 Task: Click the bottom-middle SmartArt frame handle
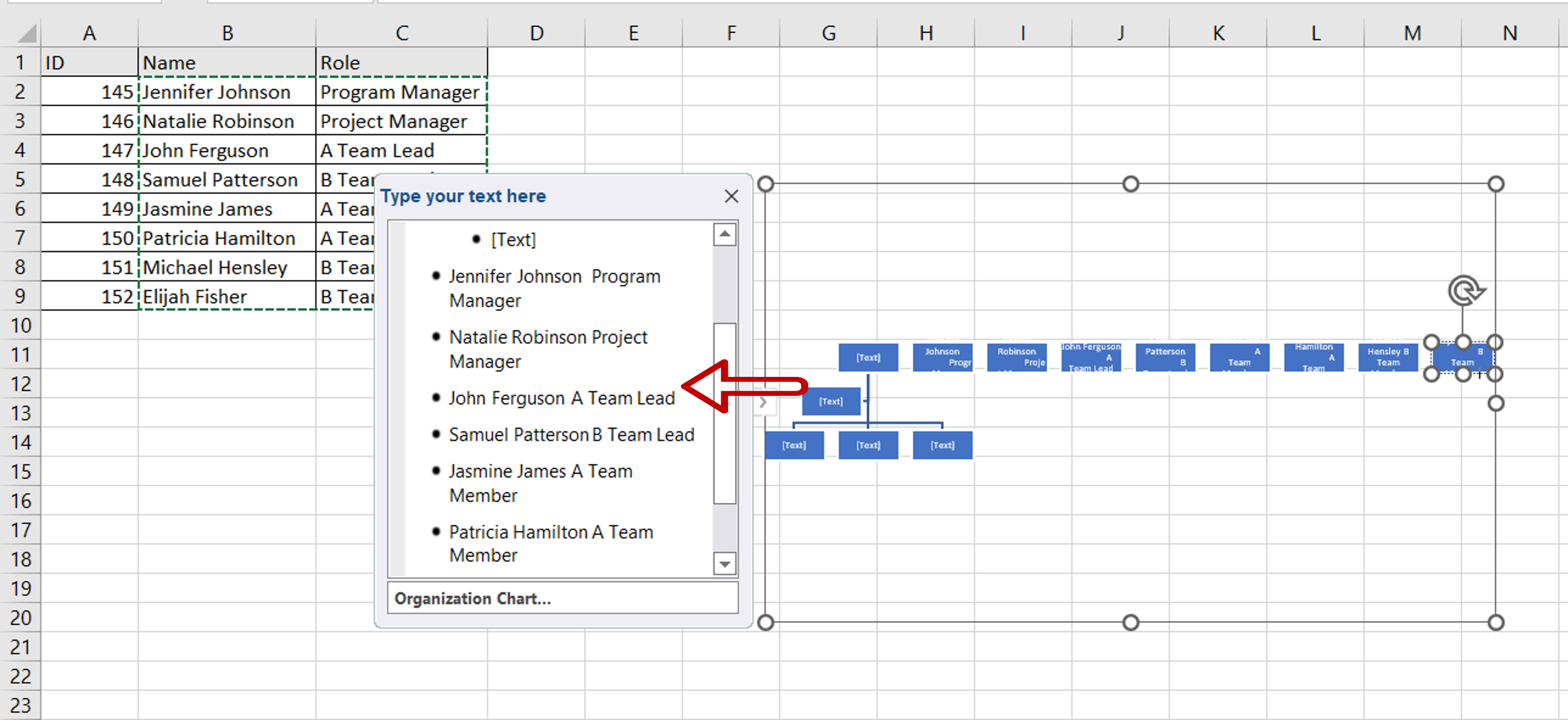click(x=1130, y=623)
